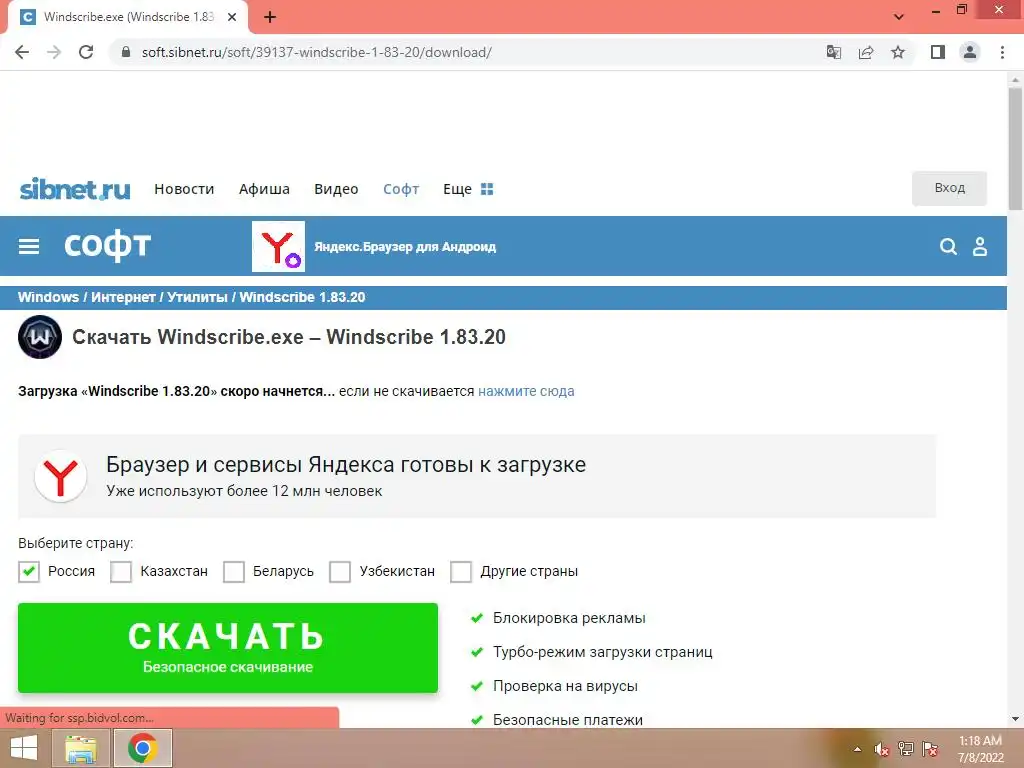
Task: Click 'Турбо-режим загрузки страниц' text
Action: (x=603, y=652)
